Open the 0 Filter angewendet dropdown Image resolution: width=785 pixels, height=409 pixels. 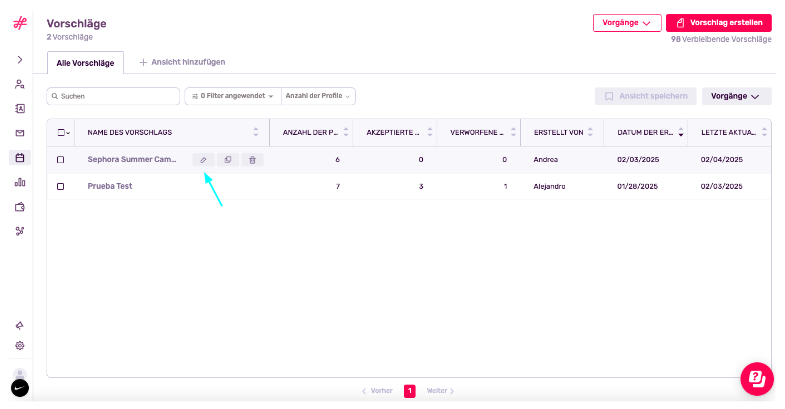click(x=233, y=96)
